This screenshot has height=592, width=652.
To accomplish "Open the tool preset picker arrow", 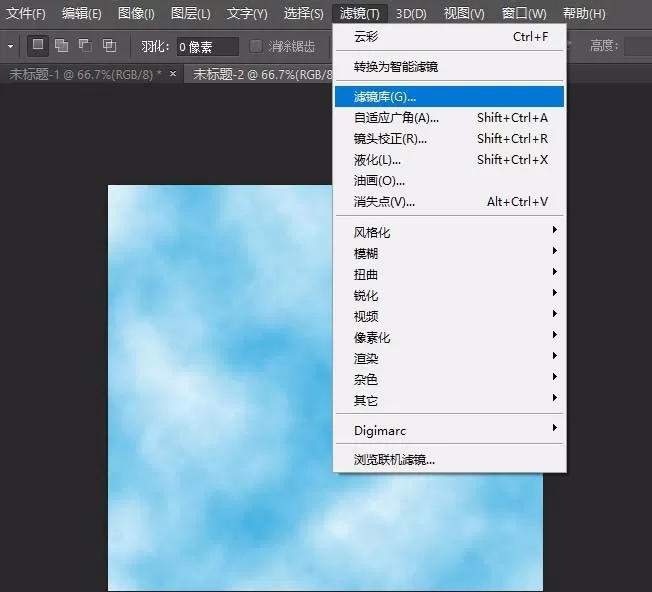I will (10, 46).
